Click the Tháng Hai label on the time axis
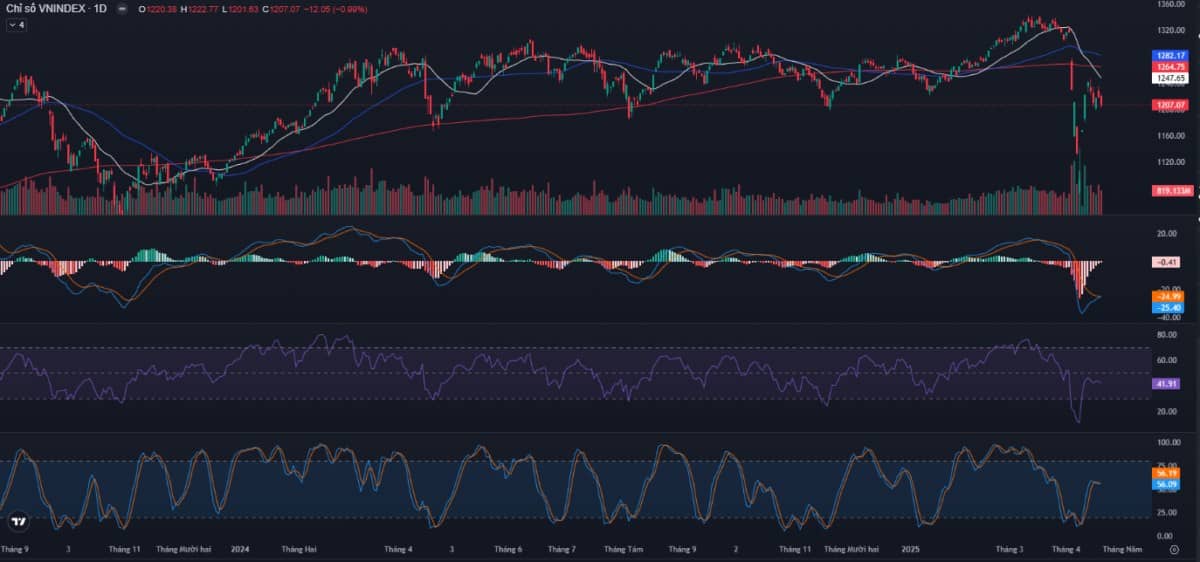This screenshot has height=562, width=1200. (299, 549)
